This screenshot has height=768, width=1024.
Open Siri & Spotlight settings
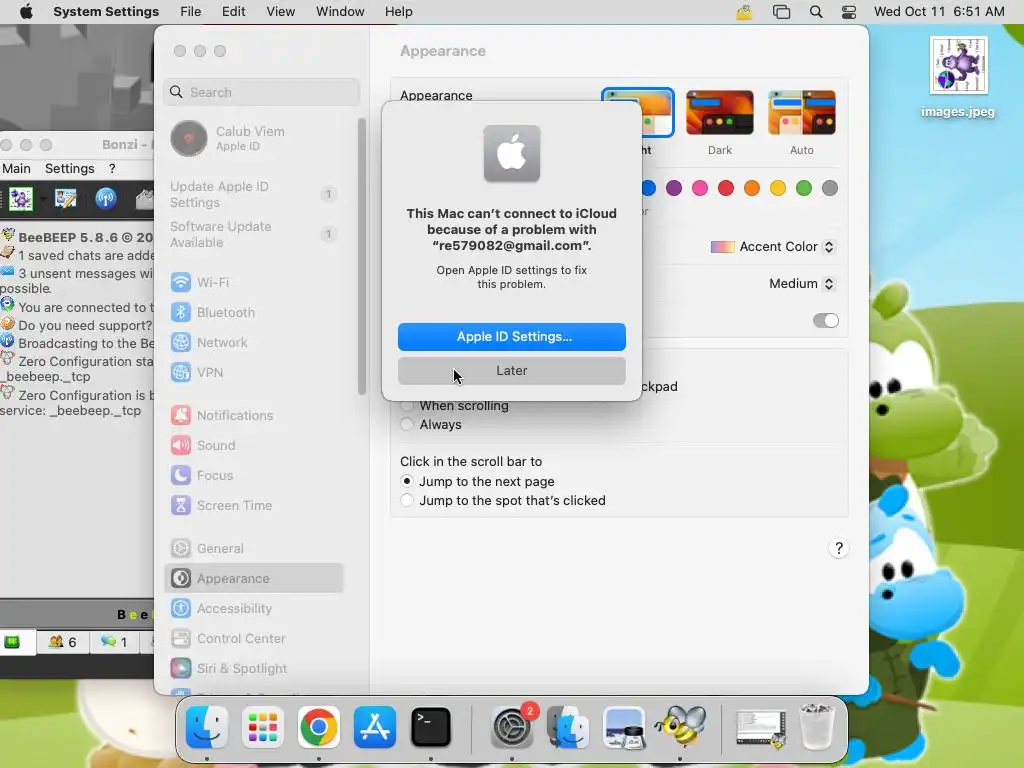[253, 669]
